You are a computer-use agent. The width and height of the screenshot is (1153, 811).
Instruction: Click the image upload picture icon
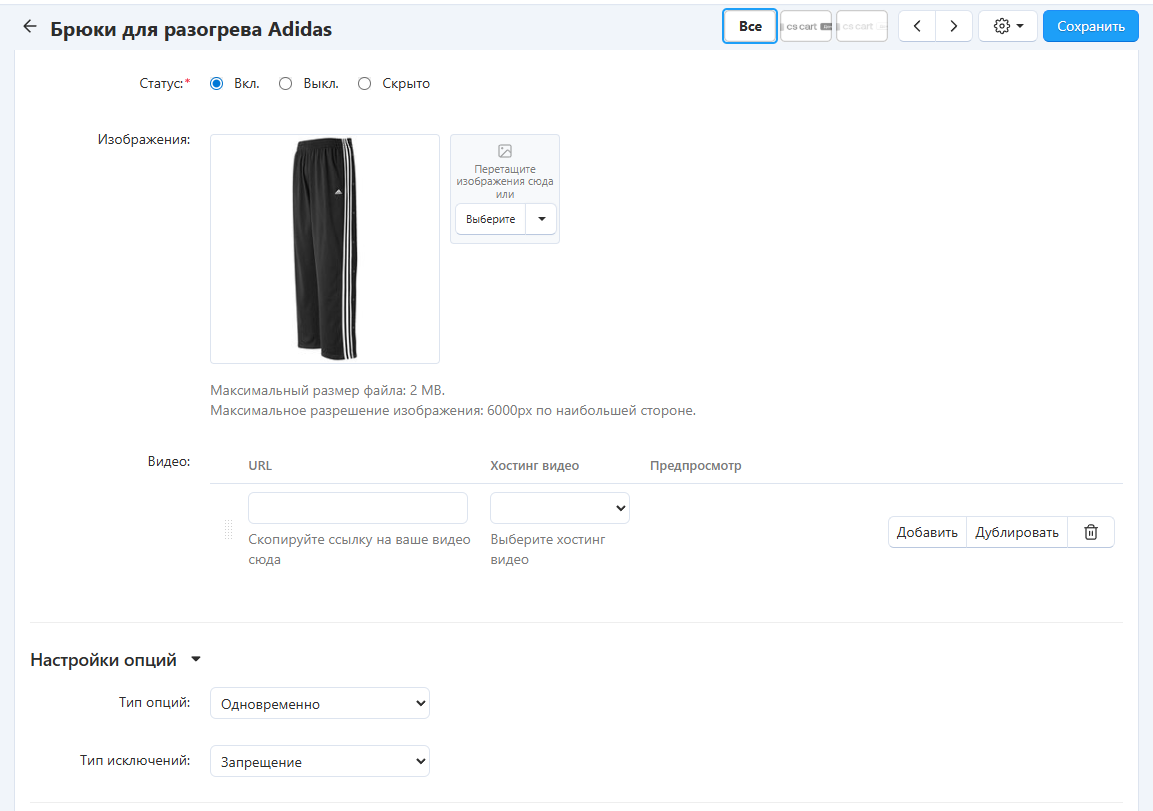click(x=504, y=151)
